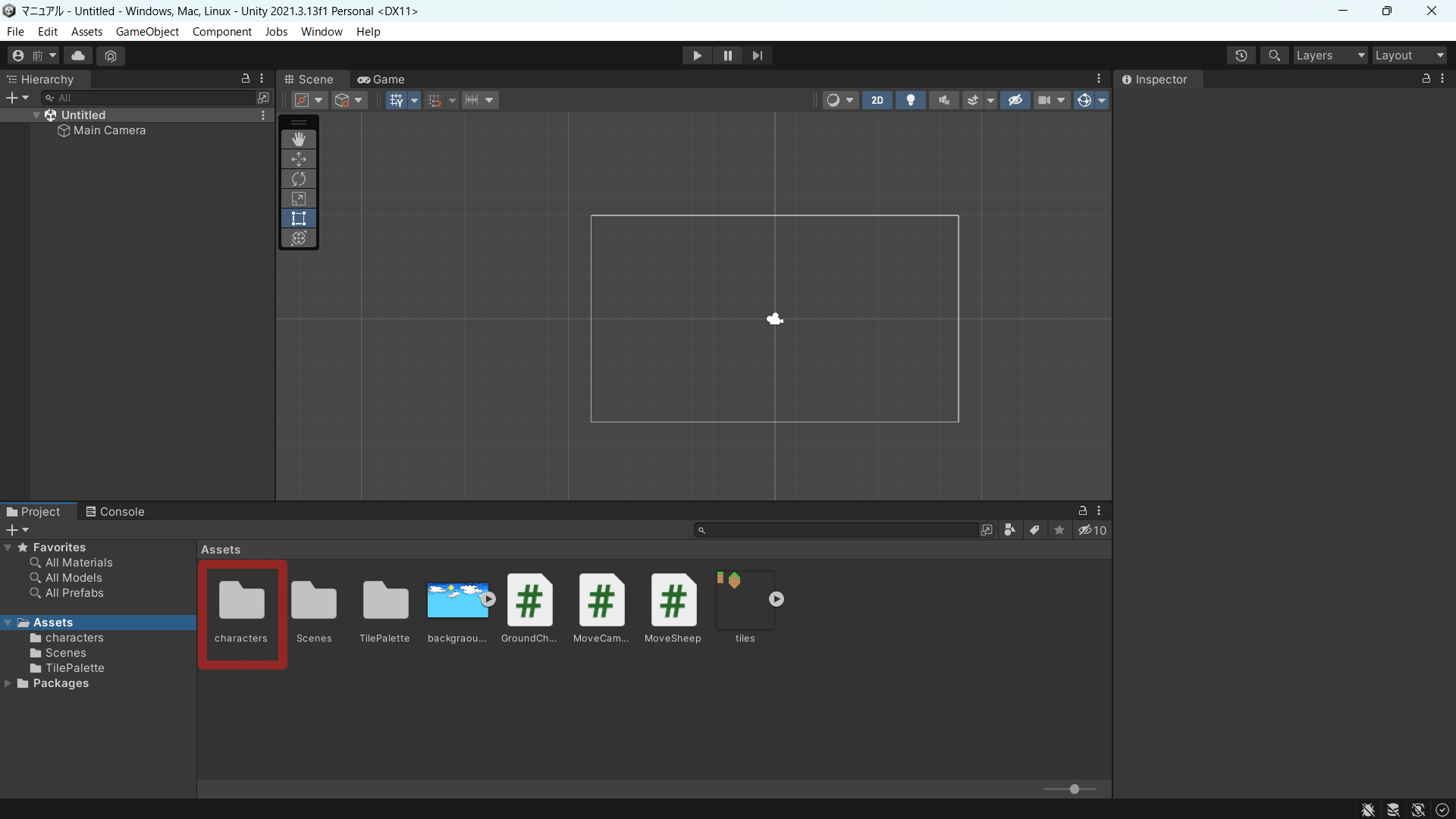Expand the Packages folder tree
1456x819 pixels.
click(x=8, y=683)
